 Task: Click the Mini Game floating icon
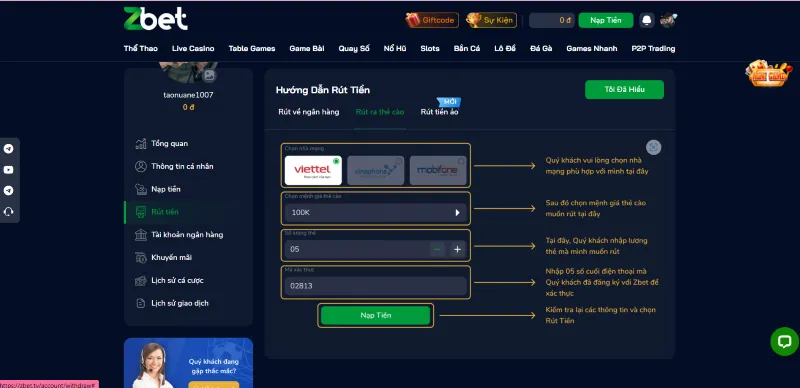[x=768, y=74]
